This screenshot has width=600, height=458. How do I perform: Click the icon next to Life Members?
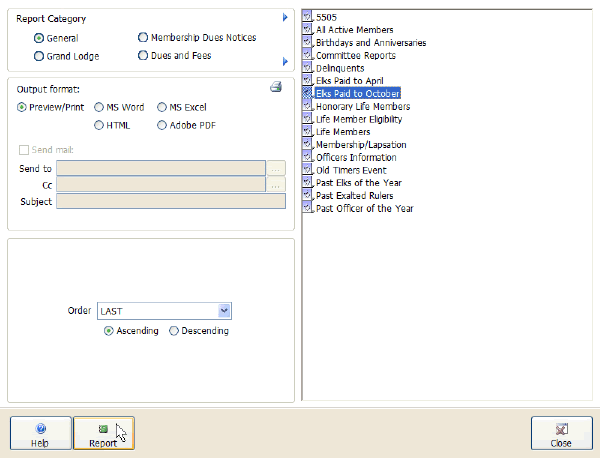coord(308,132)
